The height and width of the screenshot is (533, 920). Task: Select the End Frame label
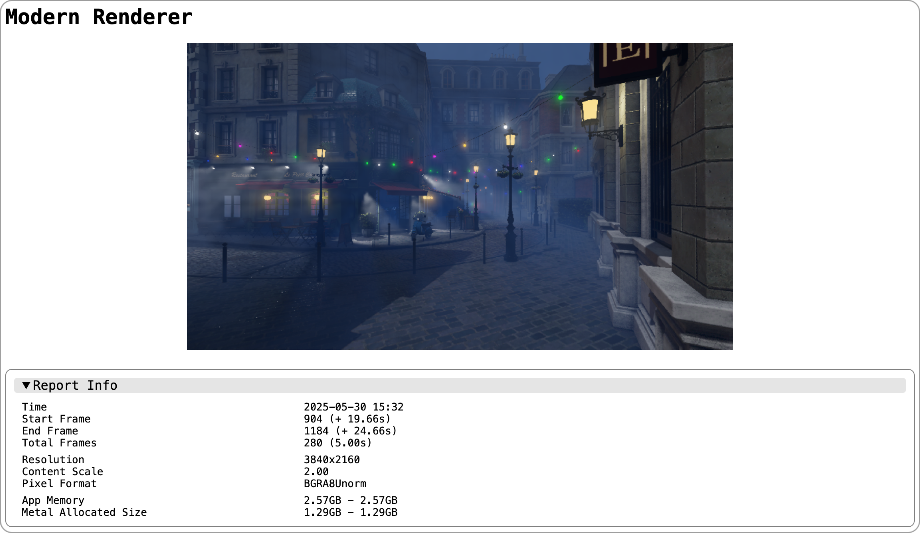tap(50, 431)
